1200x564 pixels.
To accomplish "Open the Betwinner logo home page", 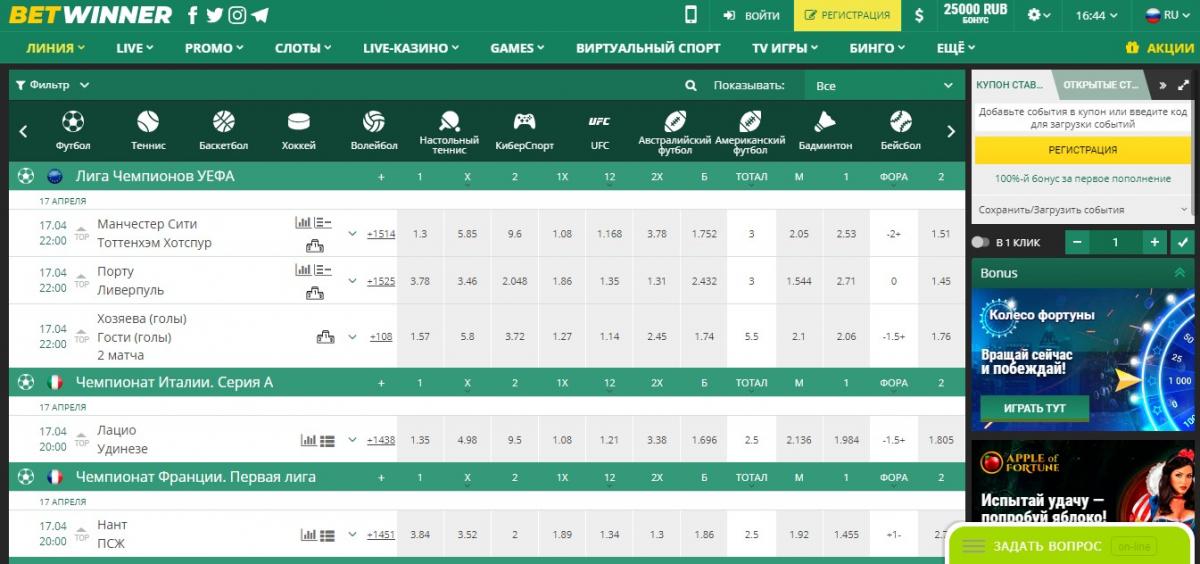I will 91,15.
